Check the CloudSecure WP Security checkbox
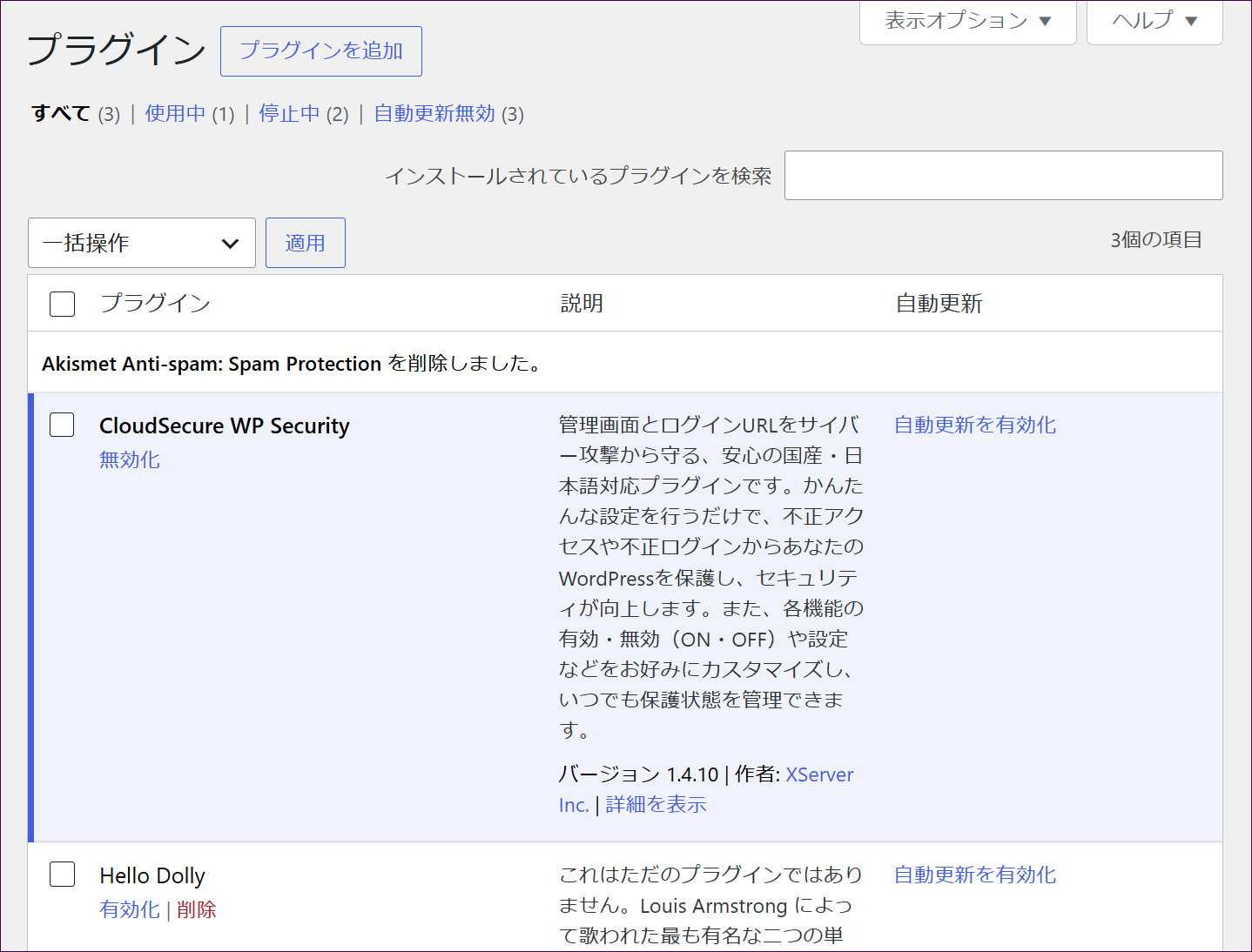The width and height of the screenshot is (1252, 952). pyautogui.click(x=62, y=425)
